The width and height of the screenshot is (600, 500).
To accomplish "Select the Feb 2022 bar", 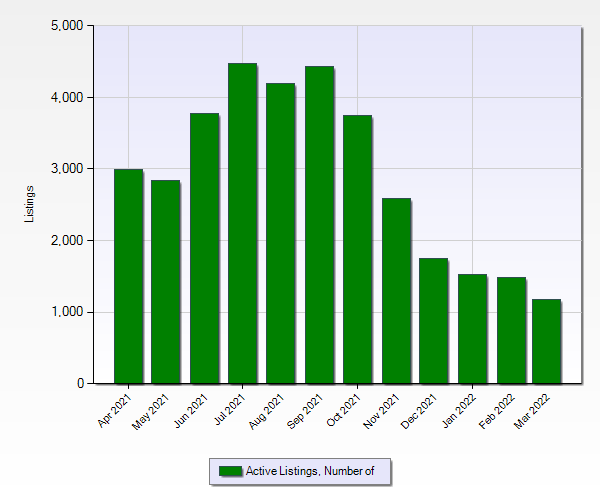I will point(510,331).
